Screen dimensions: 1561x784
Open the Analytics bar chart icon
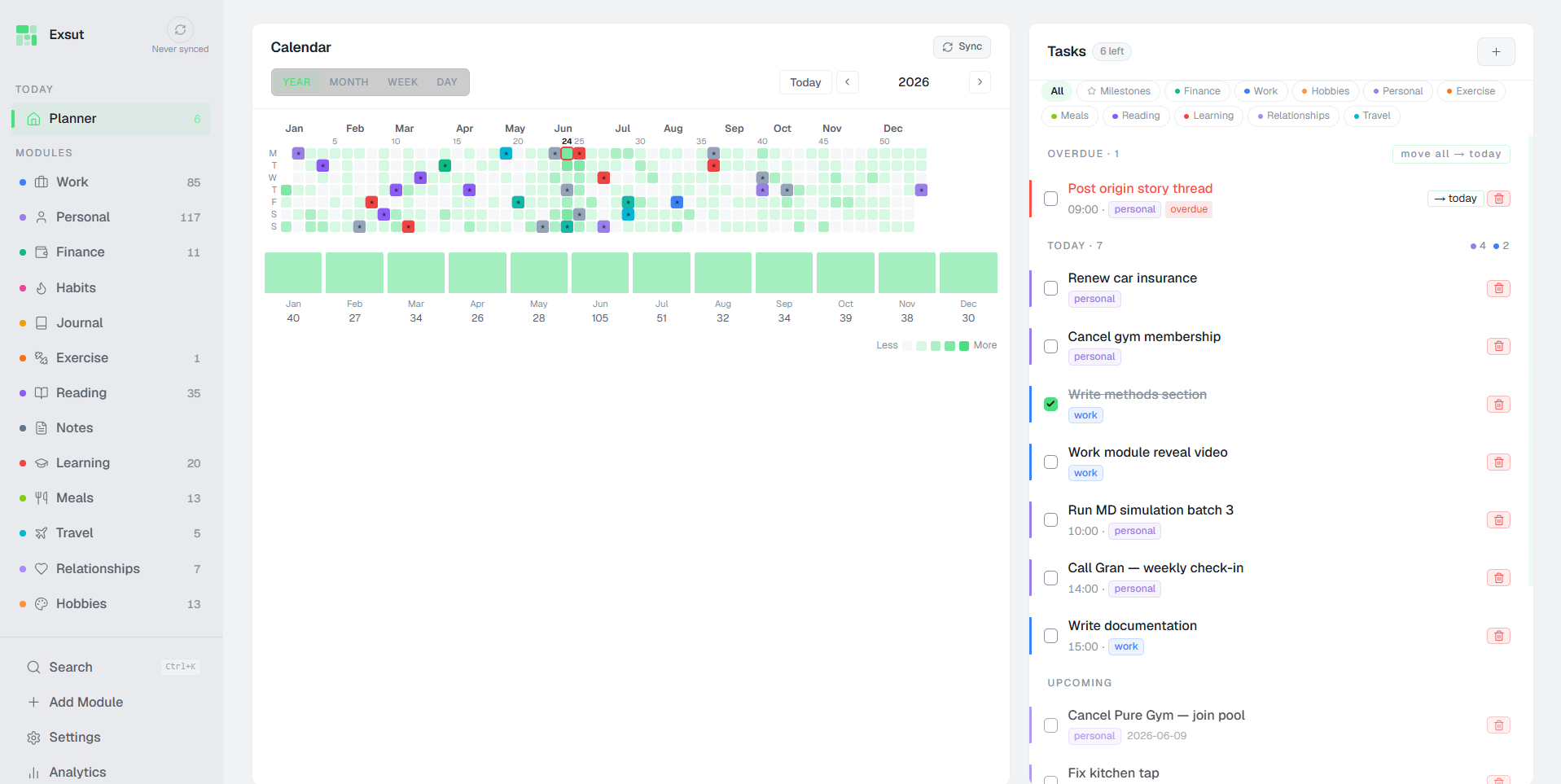point(33,773)
